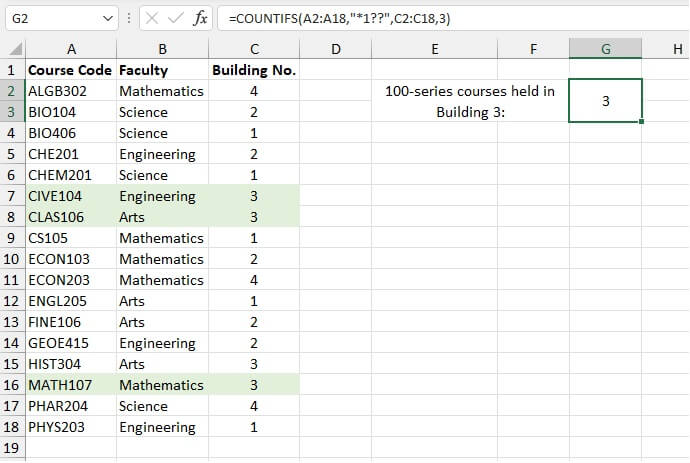Select the highlighted column G header
The image size is (690, 463).
pos(605,49)
